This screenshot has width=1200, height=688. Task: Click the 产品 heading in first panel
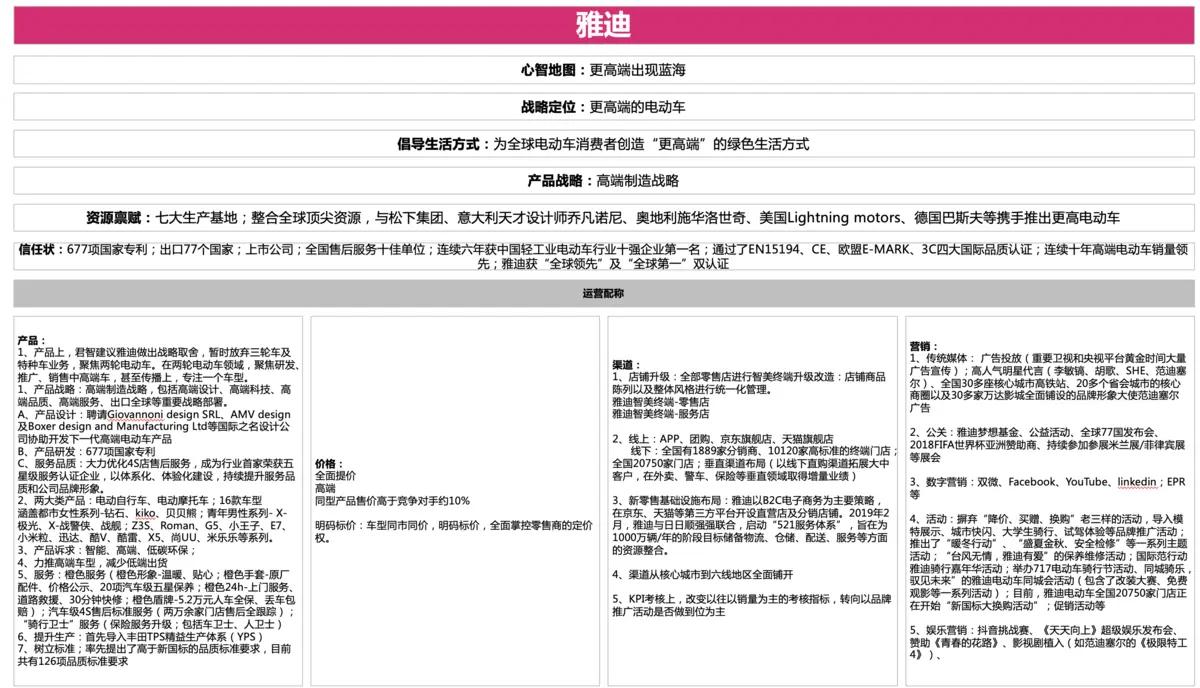[x=32, y=341]
